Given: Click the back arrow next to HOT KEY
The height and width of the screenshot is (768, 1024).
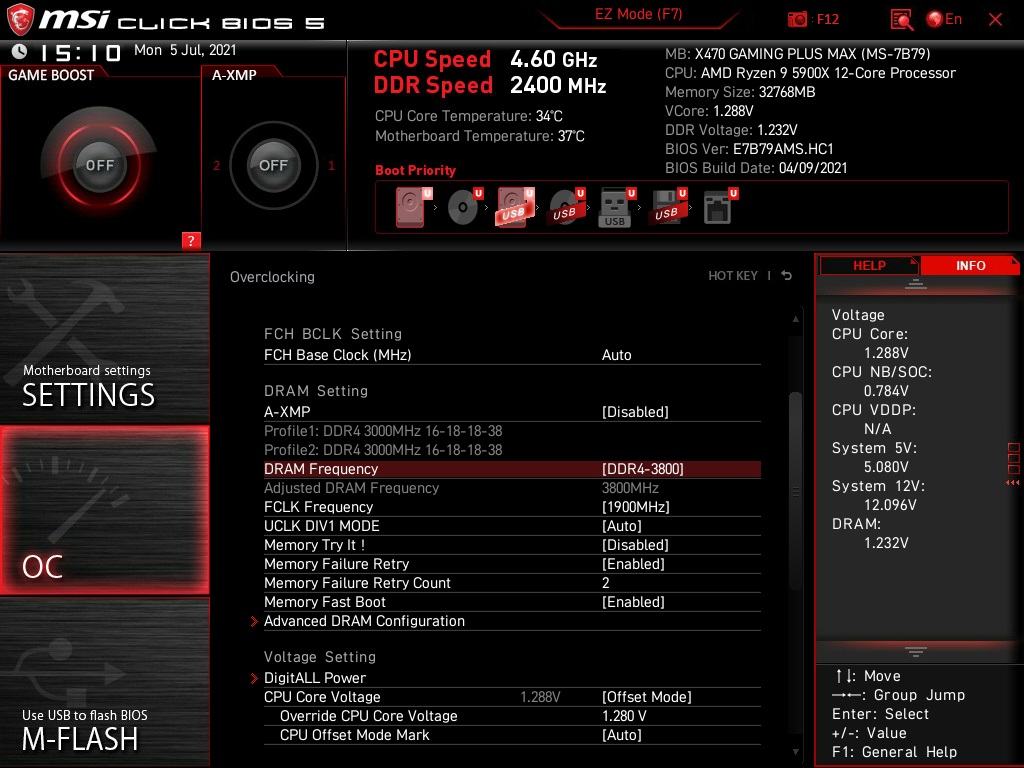Looking at the screenshot, I should [x=786, y=276].
